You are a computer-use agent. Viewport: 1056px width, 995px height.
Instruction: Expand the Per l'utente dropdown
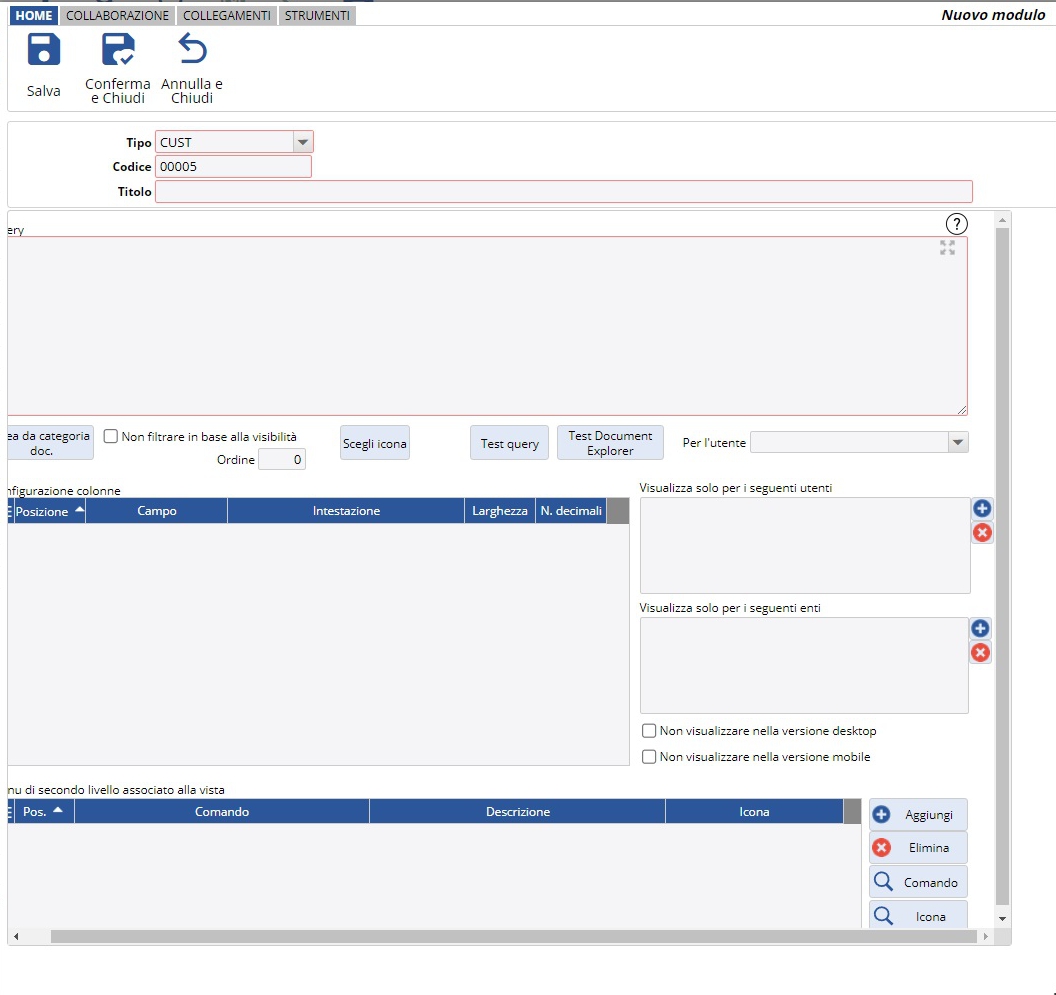coord(957,442)
